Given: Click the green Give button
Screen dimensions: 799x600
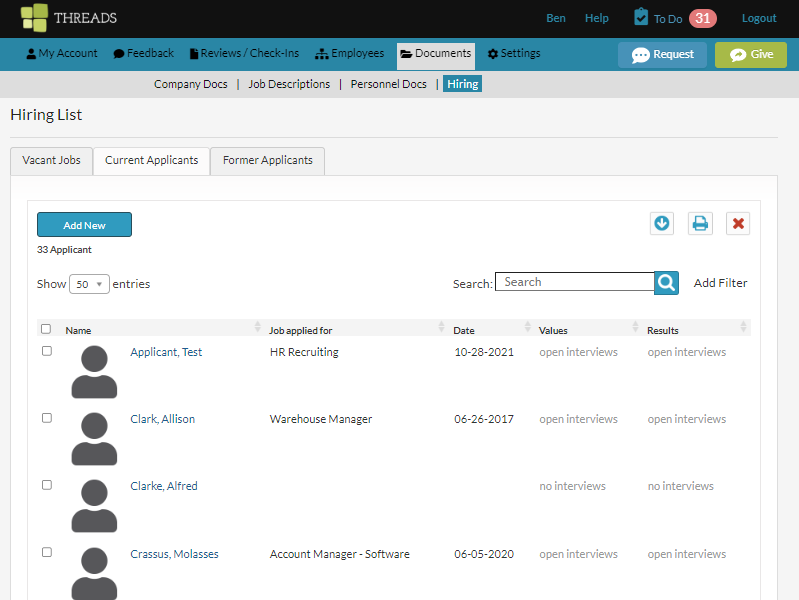Looking at the screenshot, I should pyautogui.click(x=751, y=55).
